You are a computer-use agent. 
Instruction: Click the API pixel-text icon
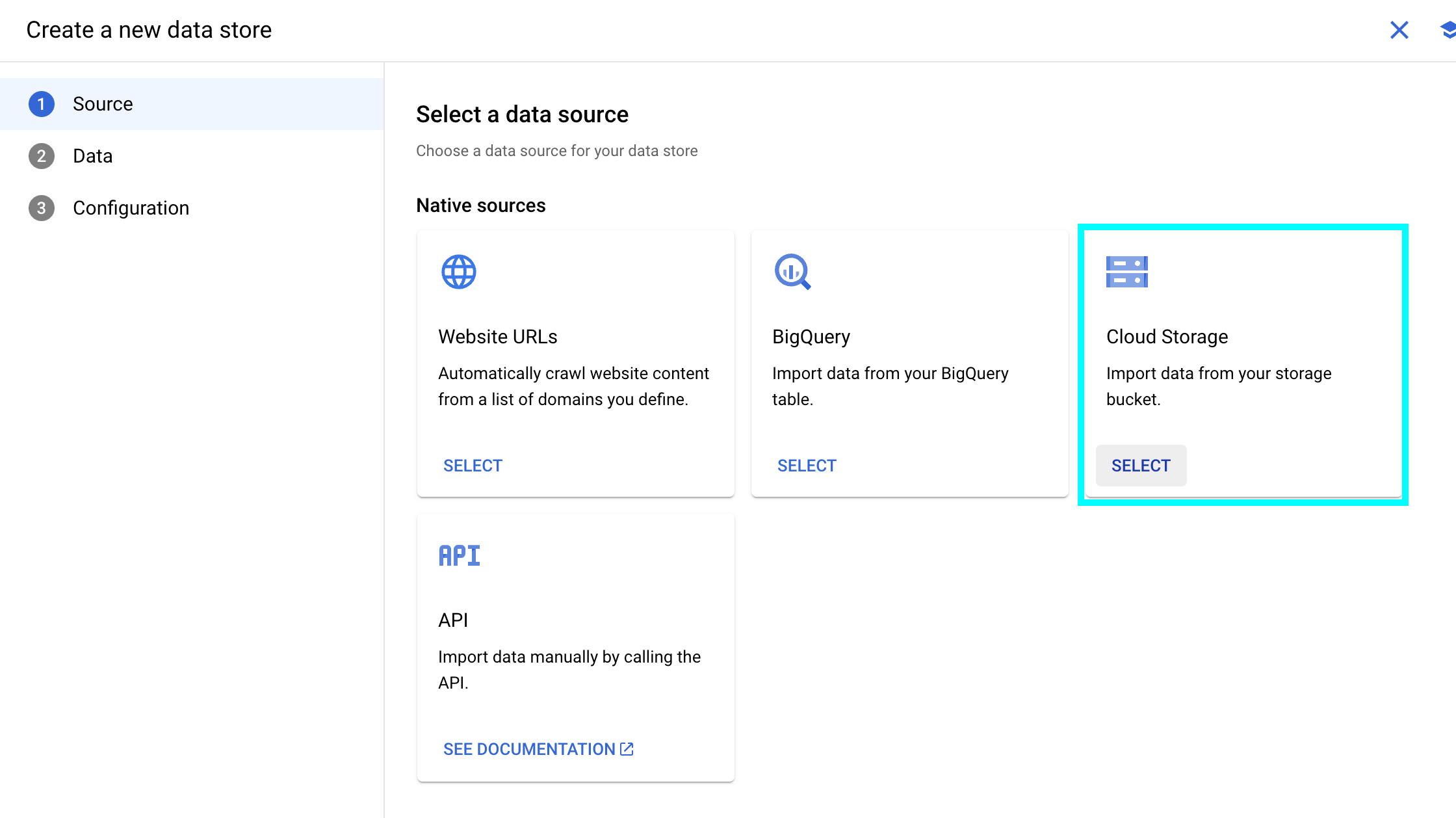pyautogui.click(x=459, y=556)
